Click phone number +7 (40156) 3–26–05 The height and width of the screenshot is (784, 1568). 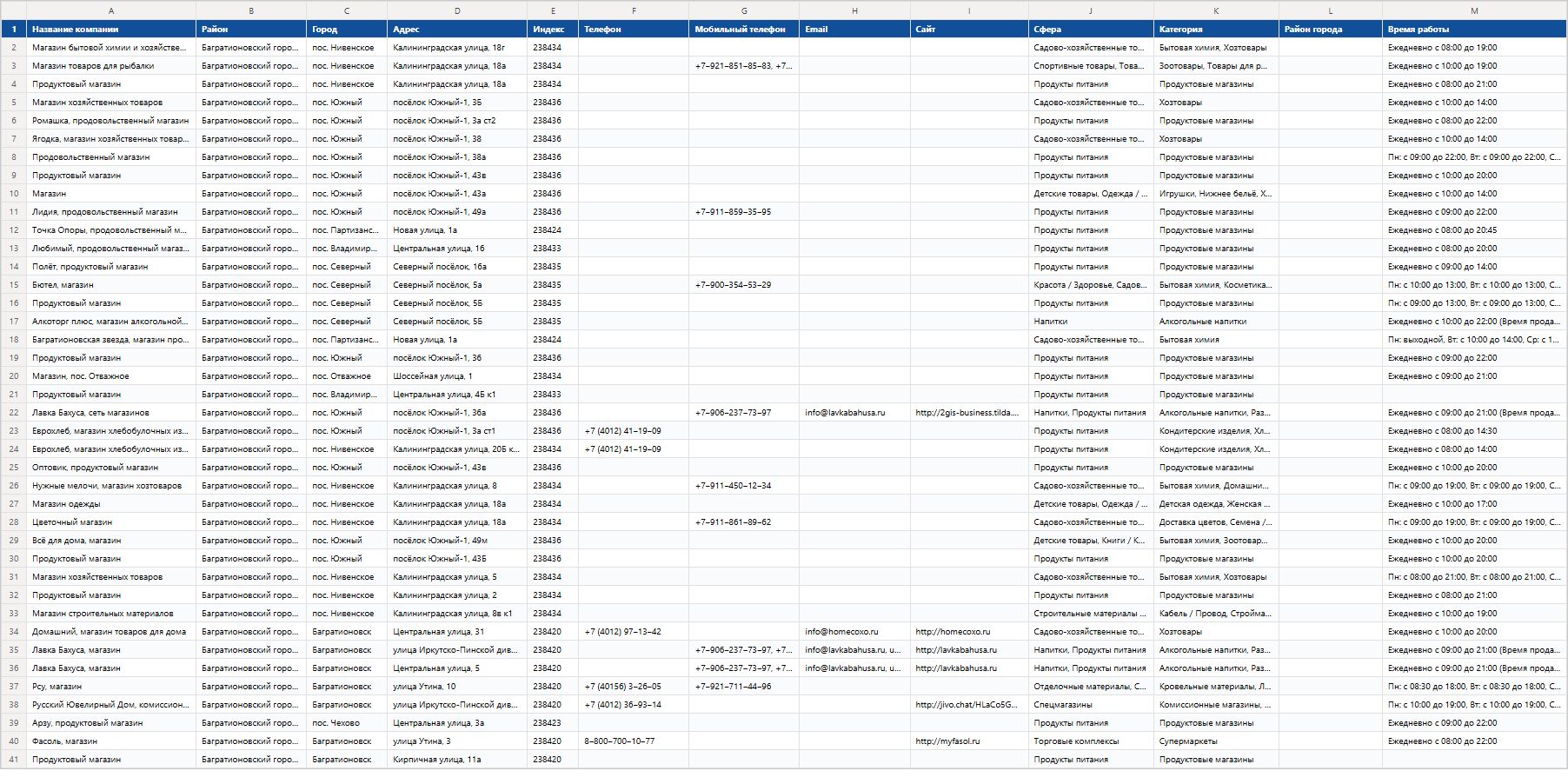(634, 687)
